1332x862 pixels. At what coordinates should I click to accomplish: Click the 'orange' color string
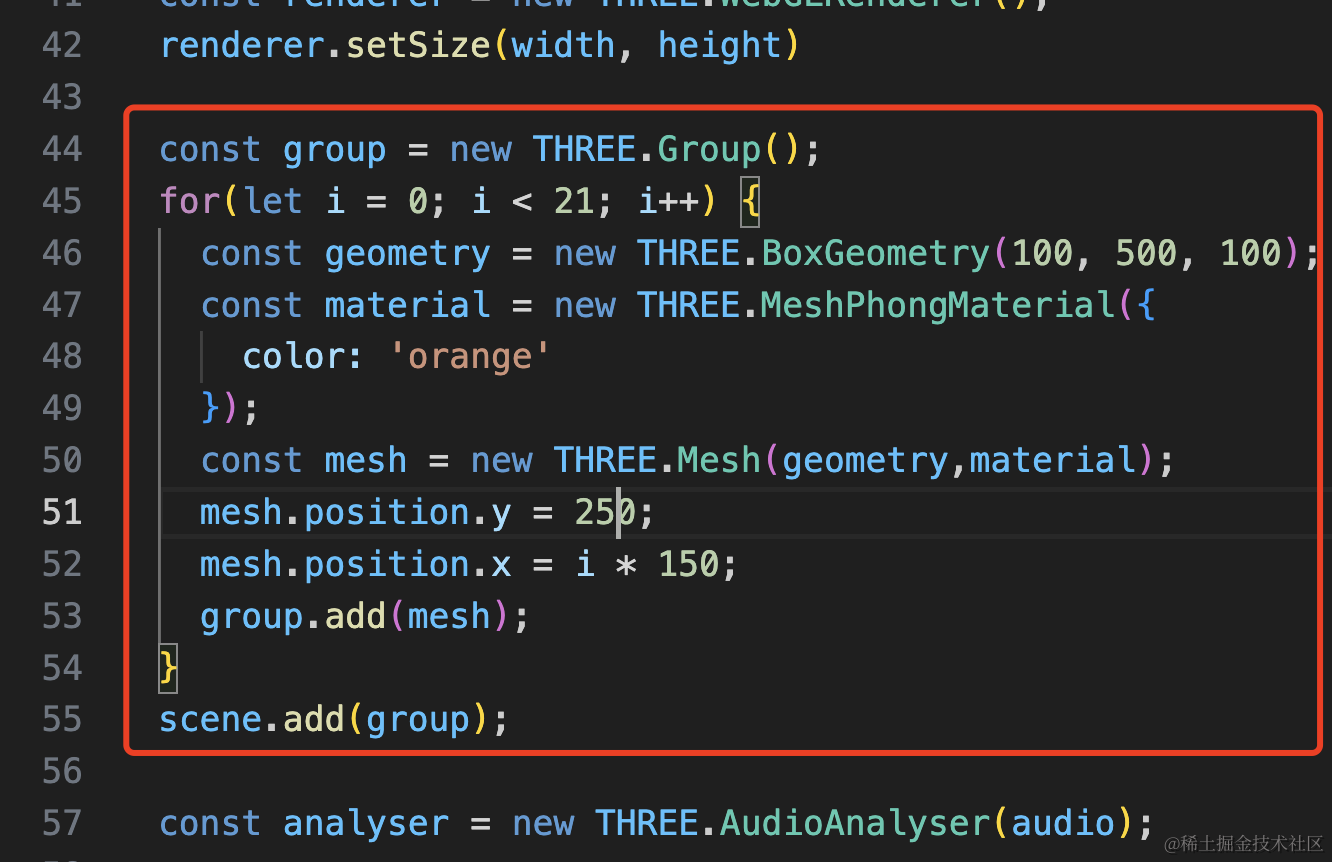pyautogui.click(x=470, y=357)
